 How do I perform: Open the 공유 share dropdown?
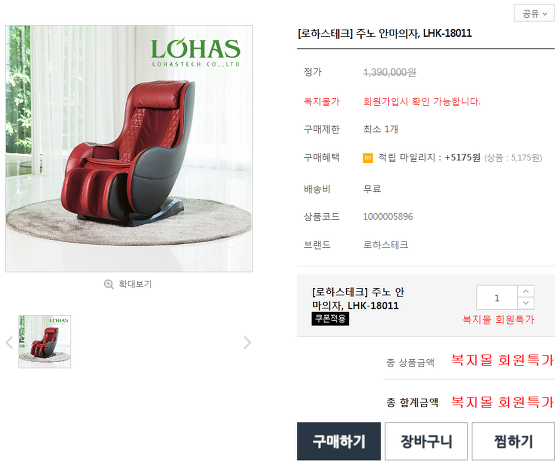pyautogui.click(x=534, y=14)
